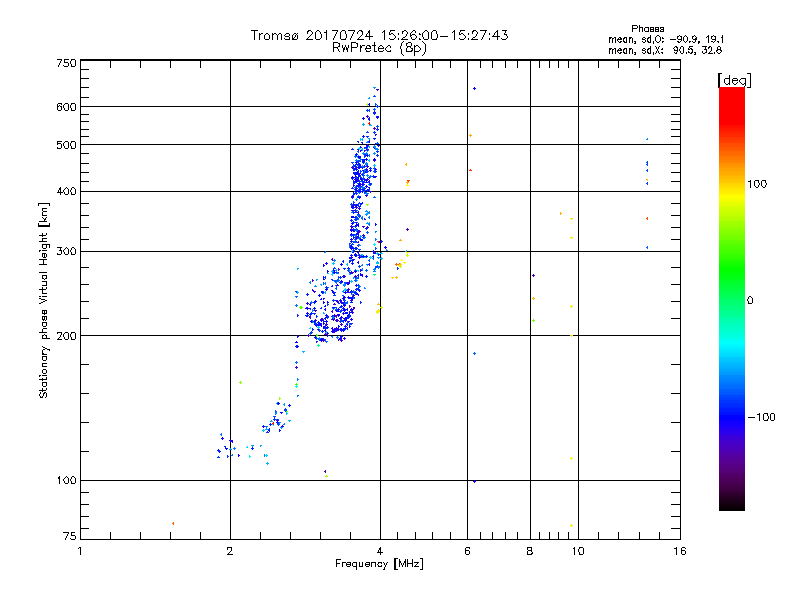Click the '0' colorbar tick label
The width and height of the screenshot is (800, 600).
pyautogui.click(x=750, y=301)
